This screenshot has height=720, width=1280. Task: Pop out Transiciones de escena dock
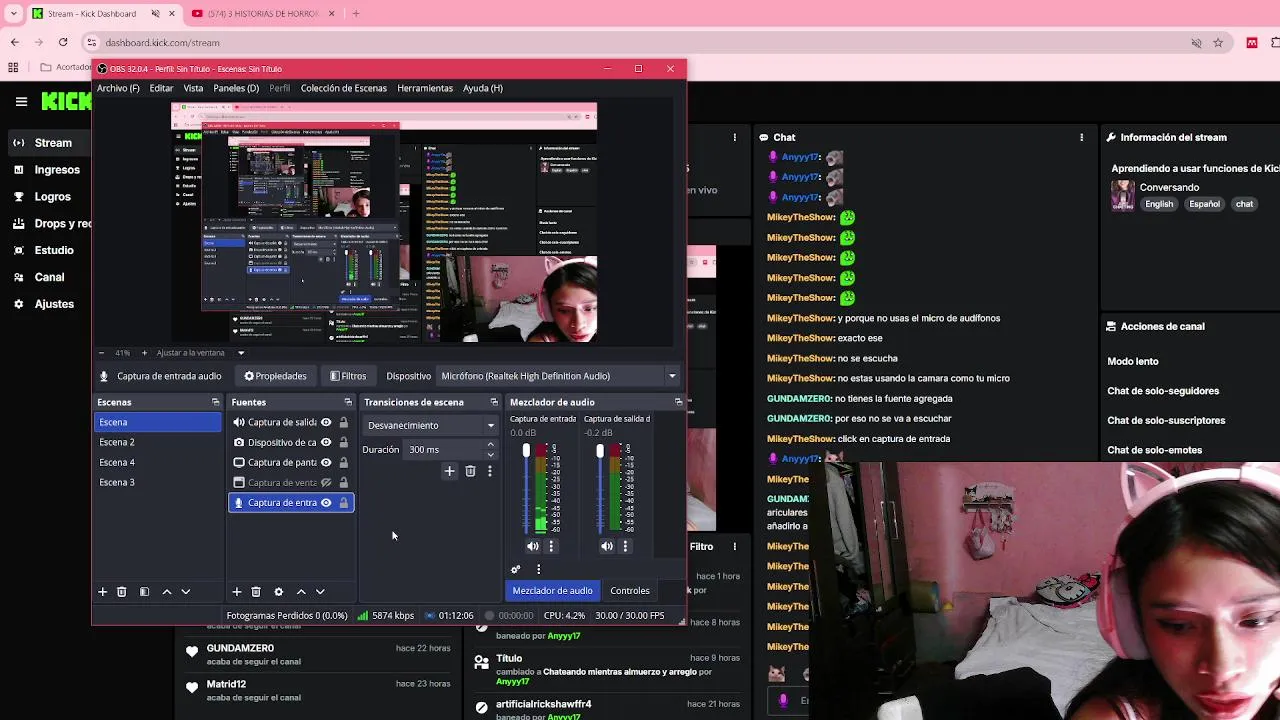pyautogui.click(x=493, y=402)
